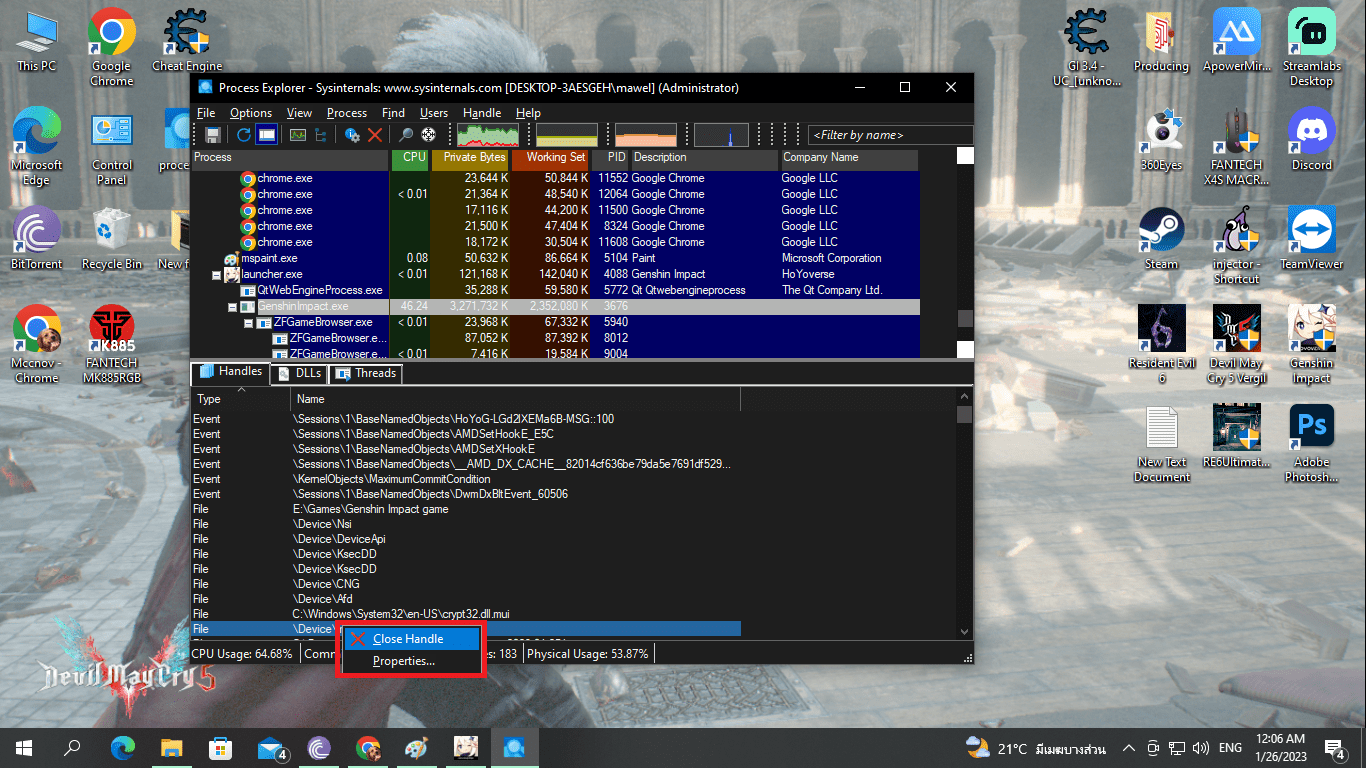Toggle the lower pane view toolbar button
The height and width of the screenshot is (768, 1366).
[x=267, y=135]
